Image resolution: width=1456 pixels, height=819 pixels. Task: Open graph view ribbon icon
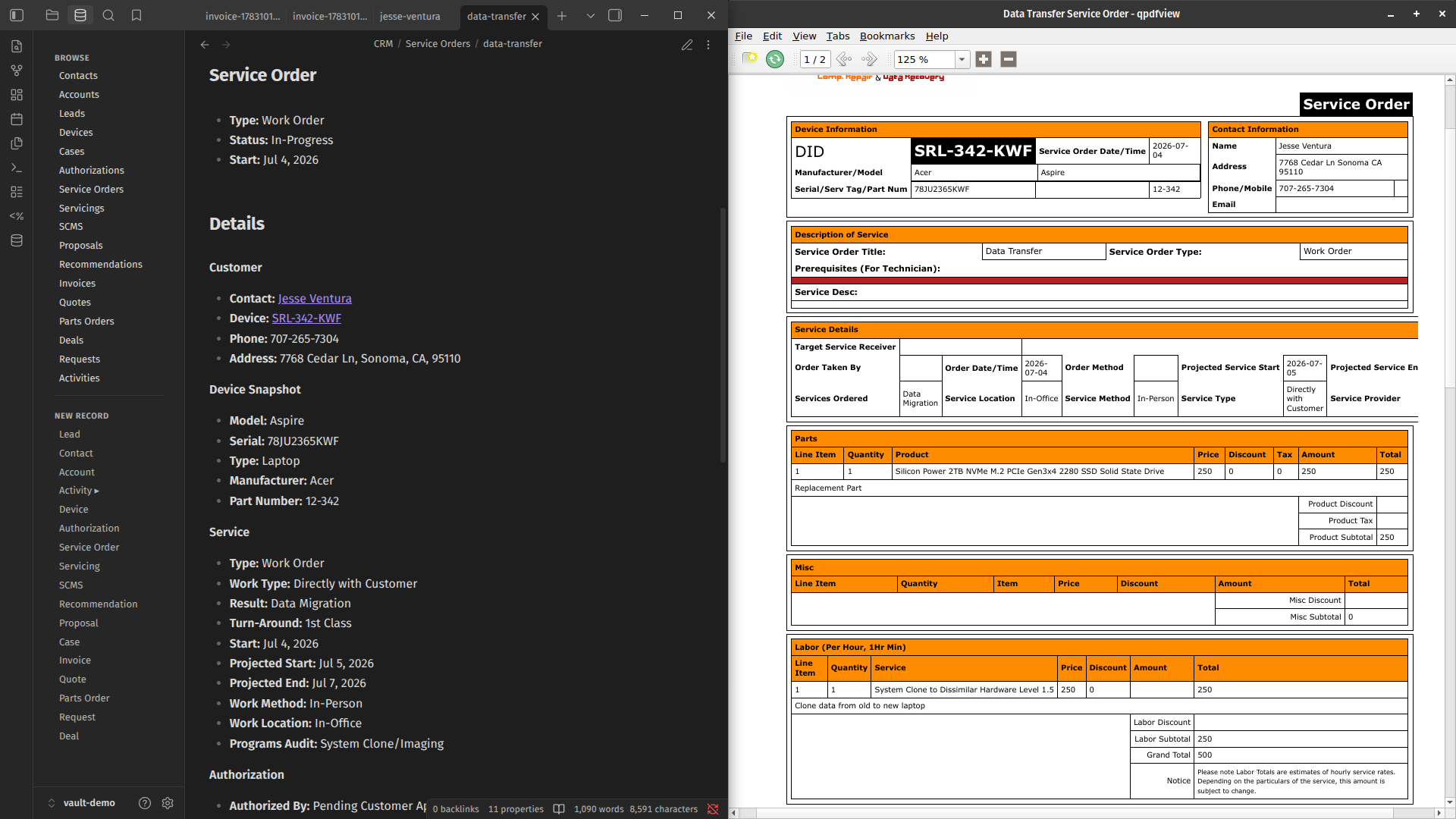(x=17, y=71)
